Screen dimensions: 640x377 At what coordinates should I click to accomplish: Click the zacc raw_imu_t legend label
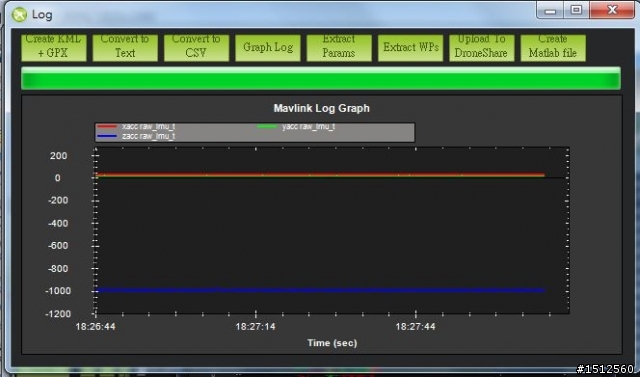[148, 136]
